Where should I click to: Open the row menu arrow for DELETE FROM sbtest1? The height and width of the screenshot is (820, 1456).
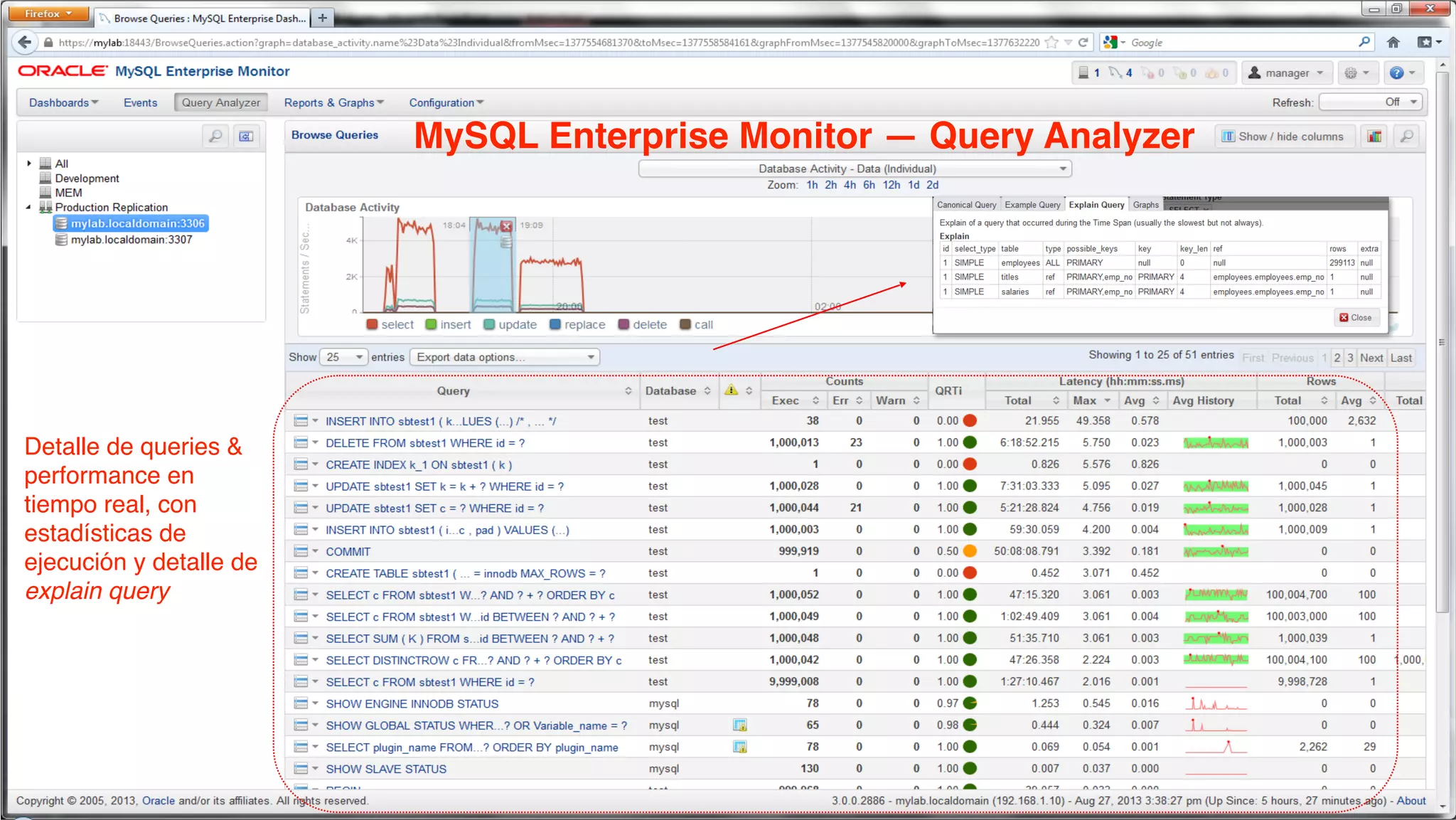pos(315,442)
